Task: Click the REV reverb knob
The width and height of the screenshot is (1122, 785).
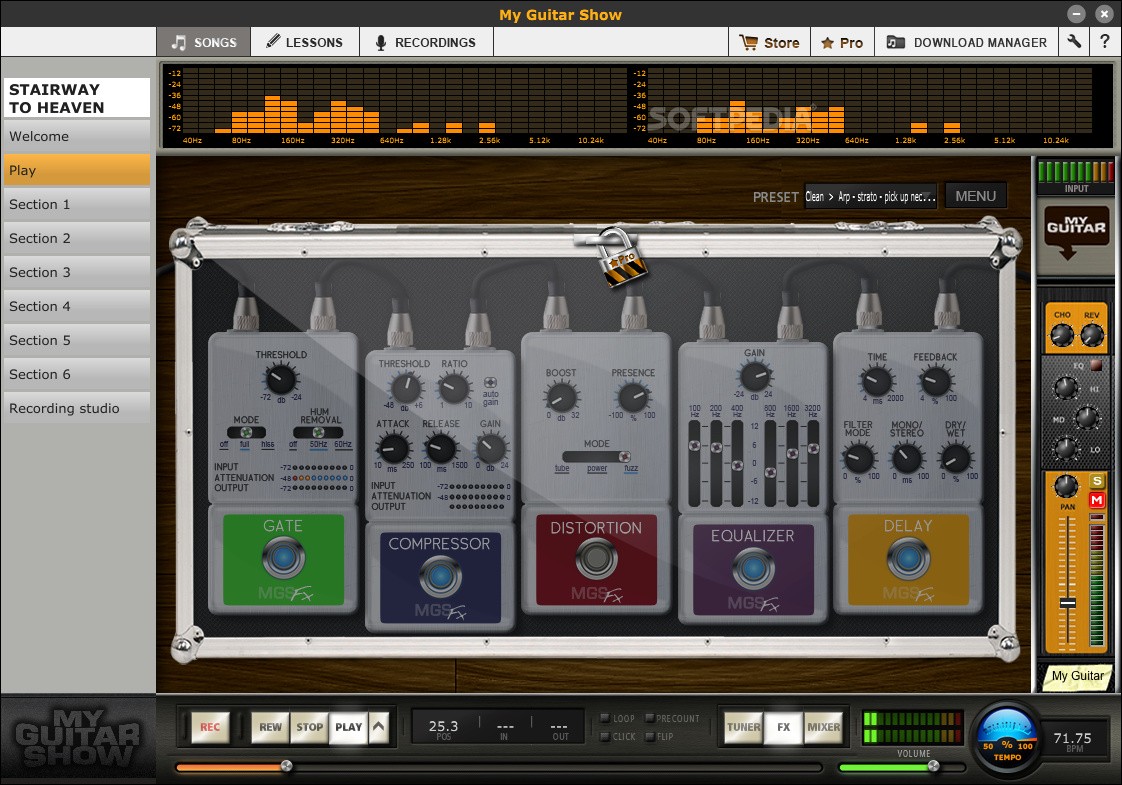Action: pos(1091,334)
